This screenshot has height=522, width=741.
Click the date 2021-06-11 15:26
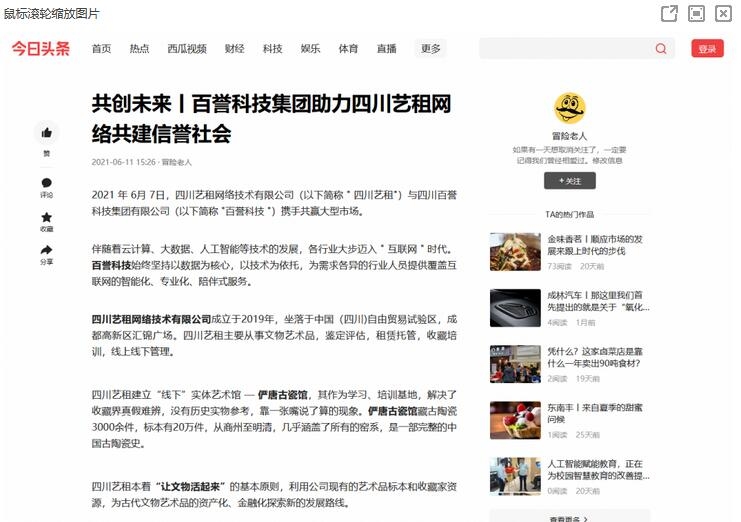click(x=123, y=162)
